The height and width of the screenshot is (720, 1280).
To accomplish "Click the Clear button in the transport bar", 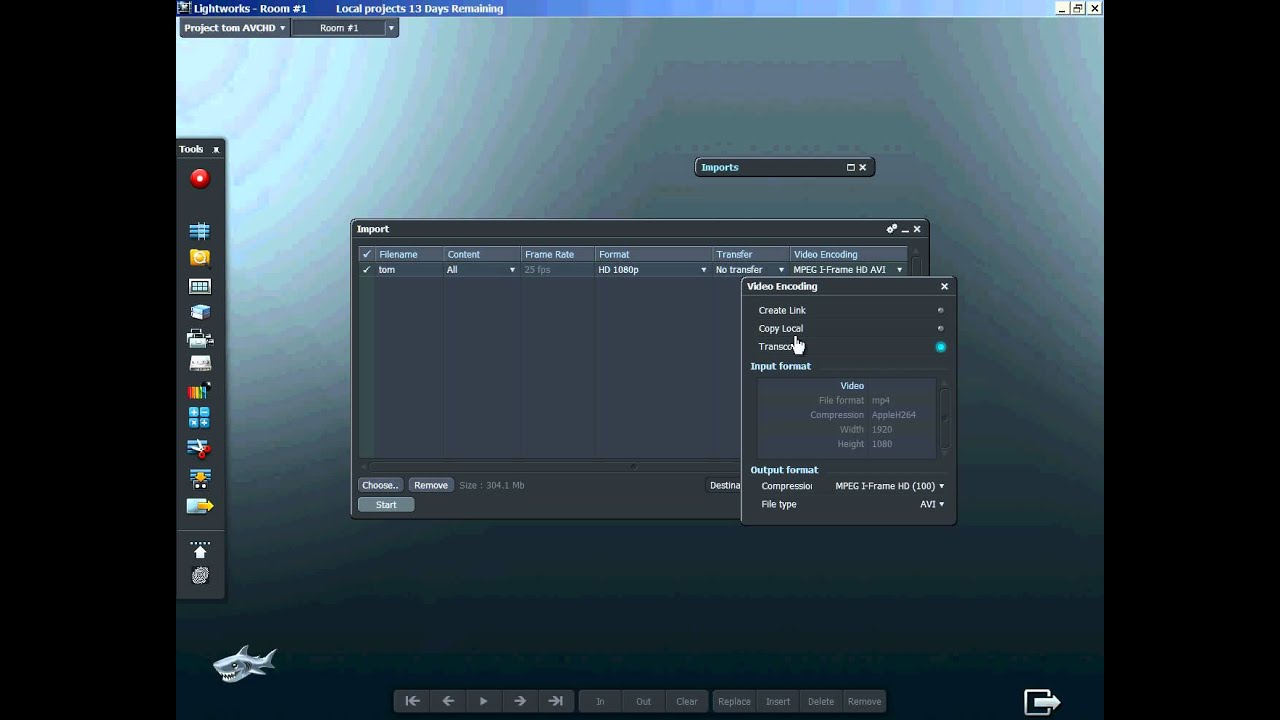I will point(687,701).
